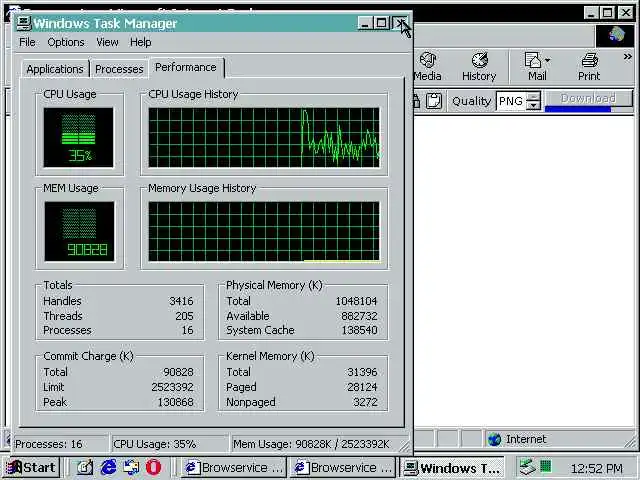Show more toolbar buttons via chevron
640x480 pixels.
[x=628, y=57]
